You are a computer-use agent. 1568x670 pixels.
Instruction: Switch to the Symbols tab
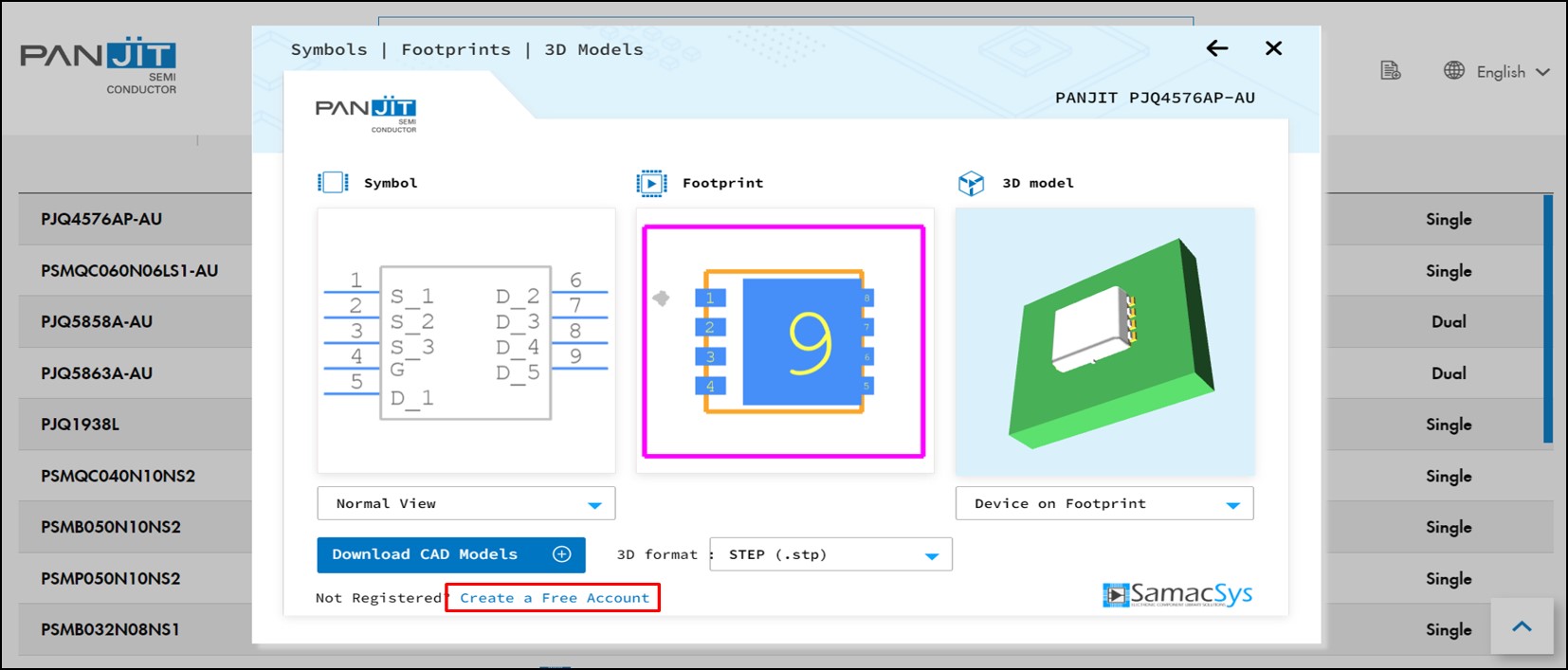coord(329,49)
